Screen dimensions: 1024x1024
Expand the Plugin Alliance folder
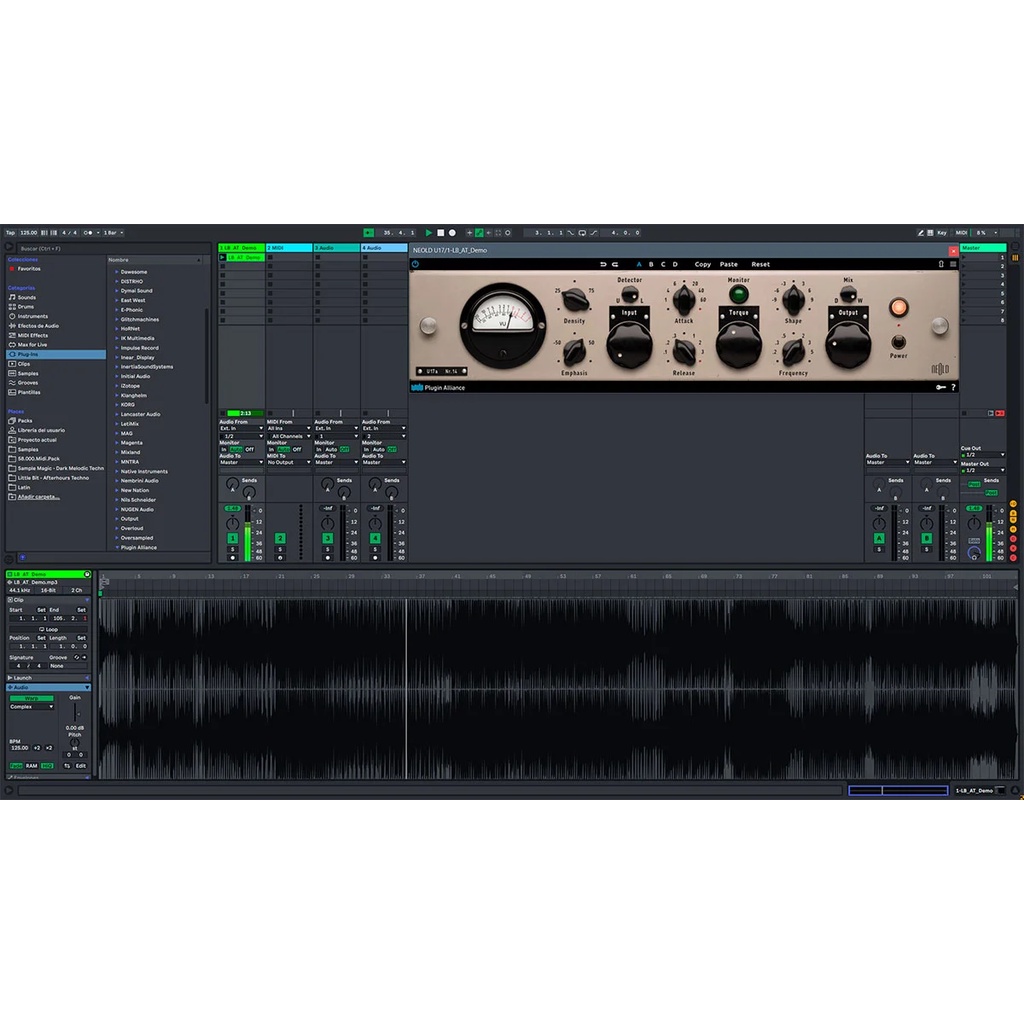point(117,547)
